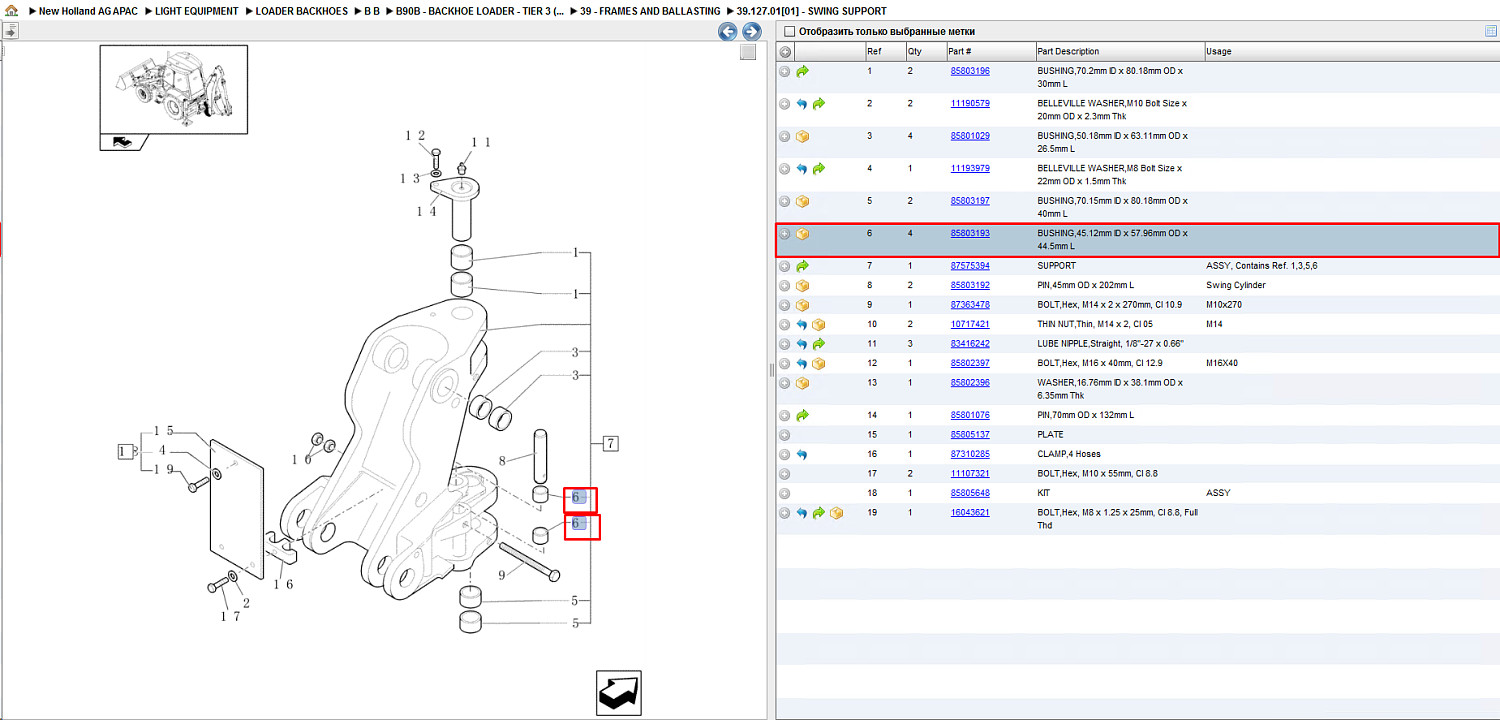Expand the PLATE row 85805137

[x=785, y=435]
